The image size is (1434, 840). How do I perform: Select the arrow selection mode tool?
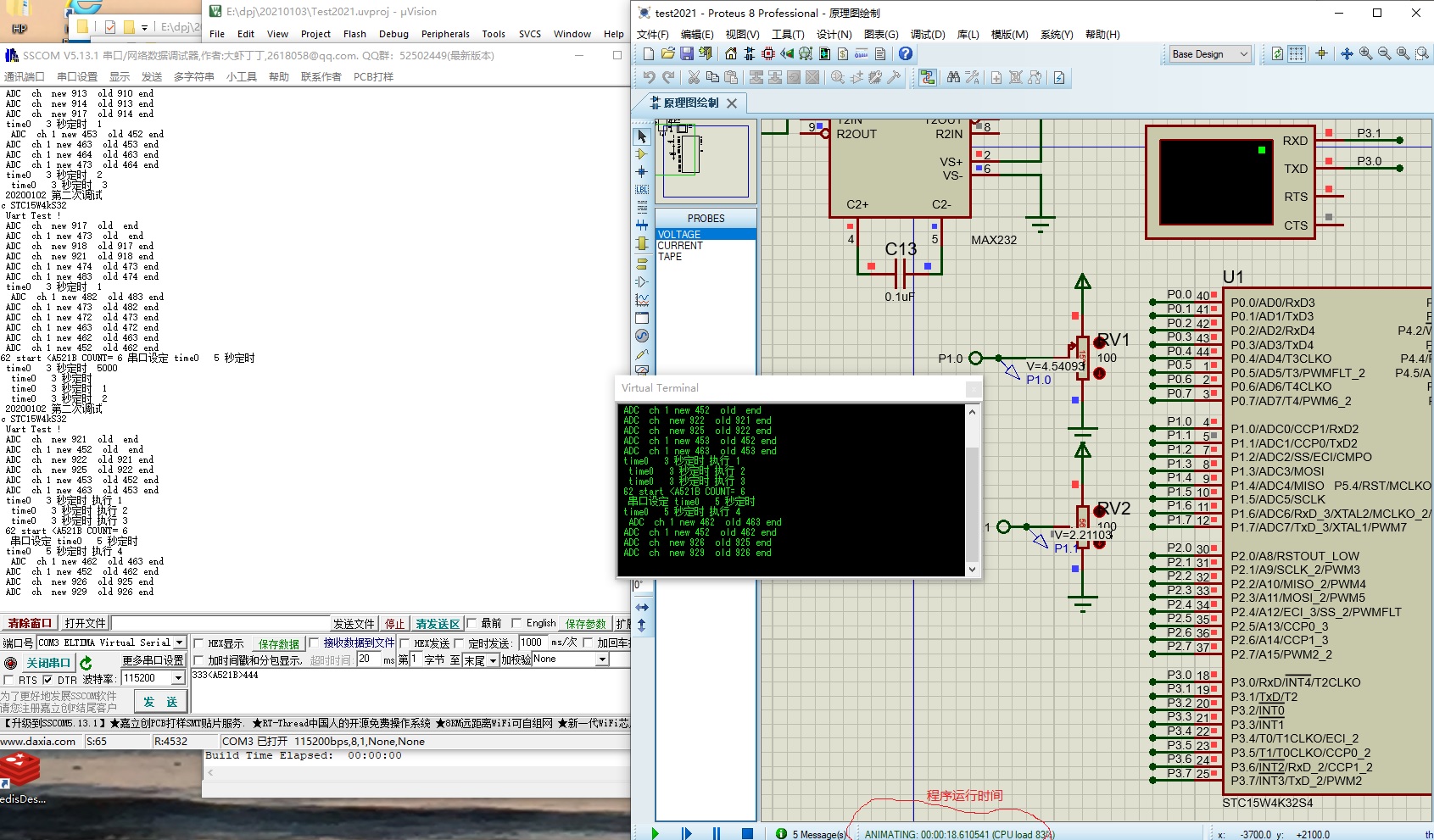[x=642, y=136]
